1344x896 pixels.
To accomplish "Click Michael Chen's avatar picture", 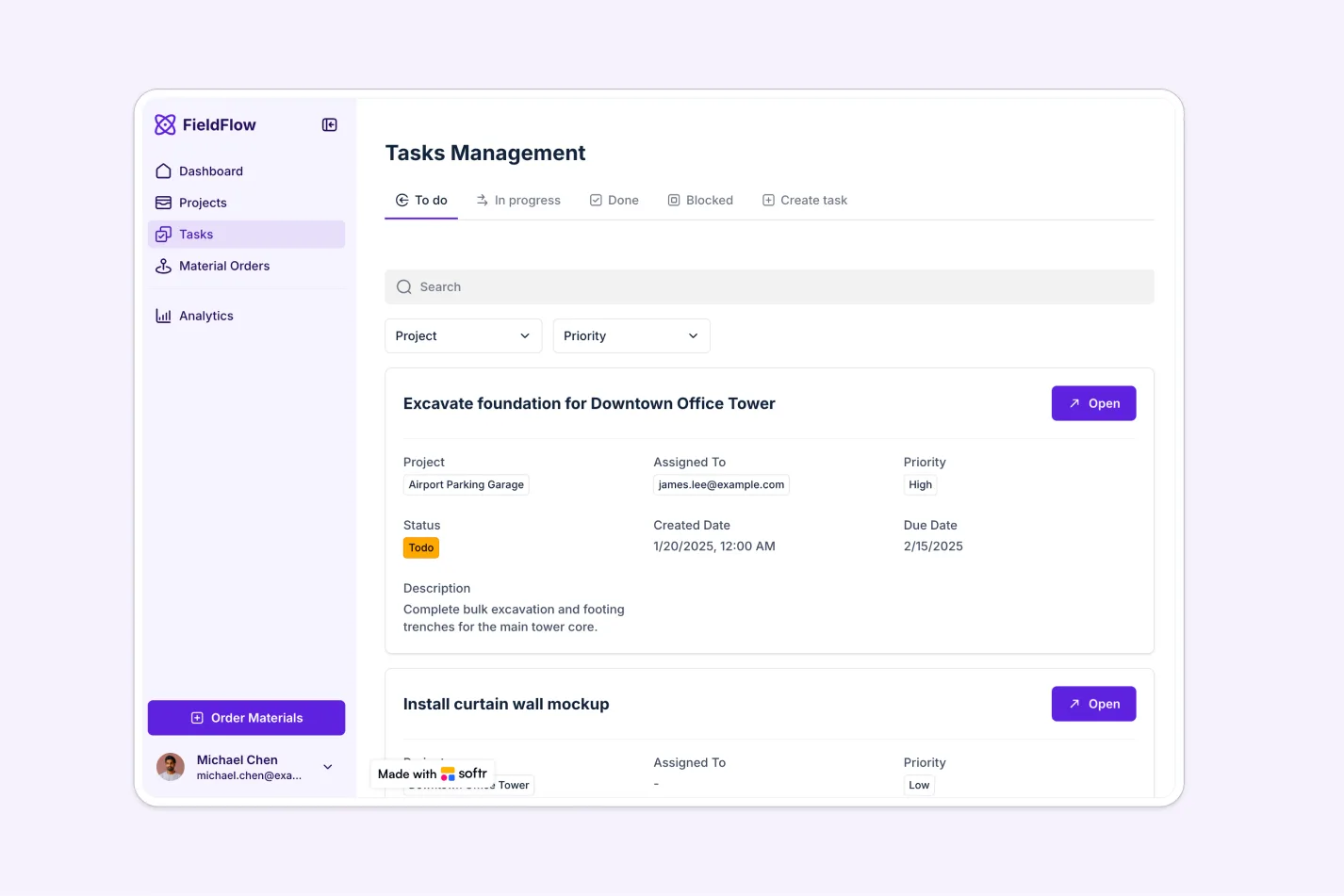I will click(171, 767).
